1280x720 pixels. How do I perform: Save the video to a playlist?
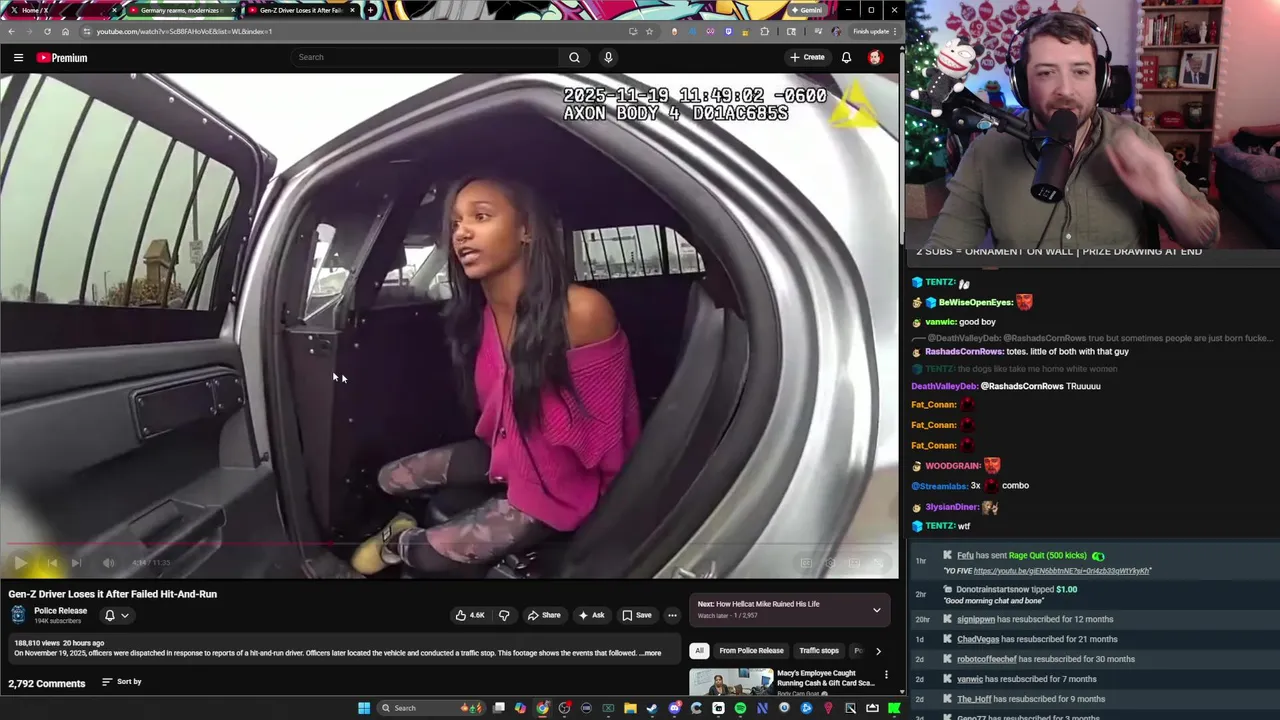[x=636, y=615]
